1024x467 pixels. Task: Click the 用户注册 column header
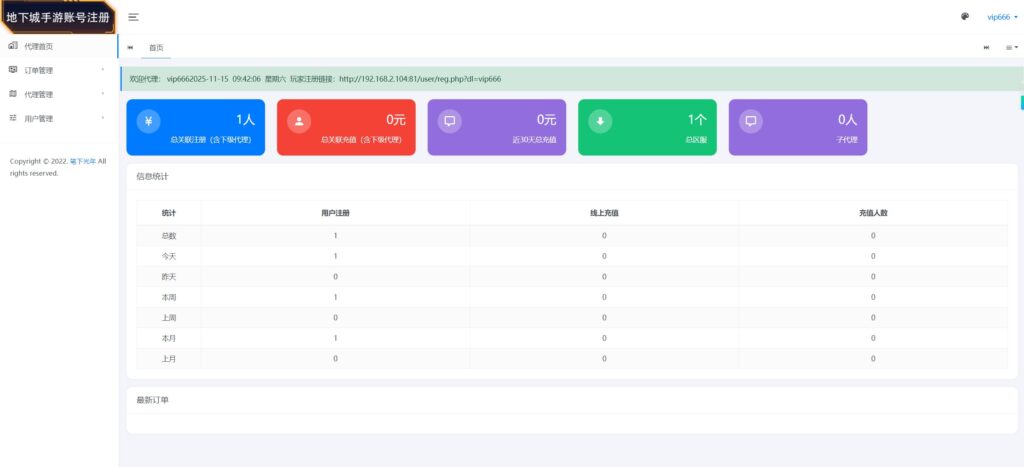coord(335,213)
